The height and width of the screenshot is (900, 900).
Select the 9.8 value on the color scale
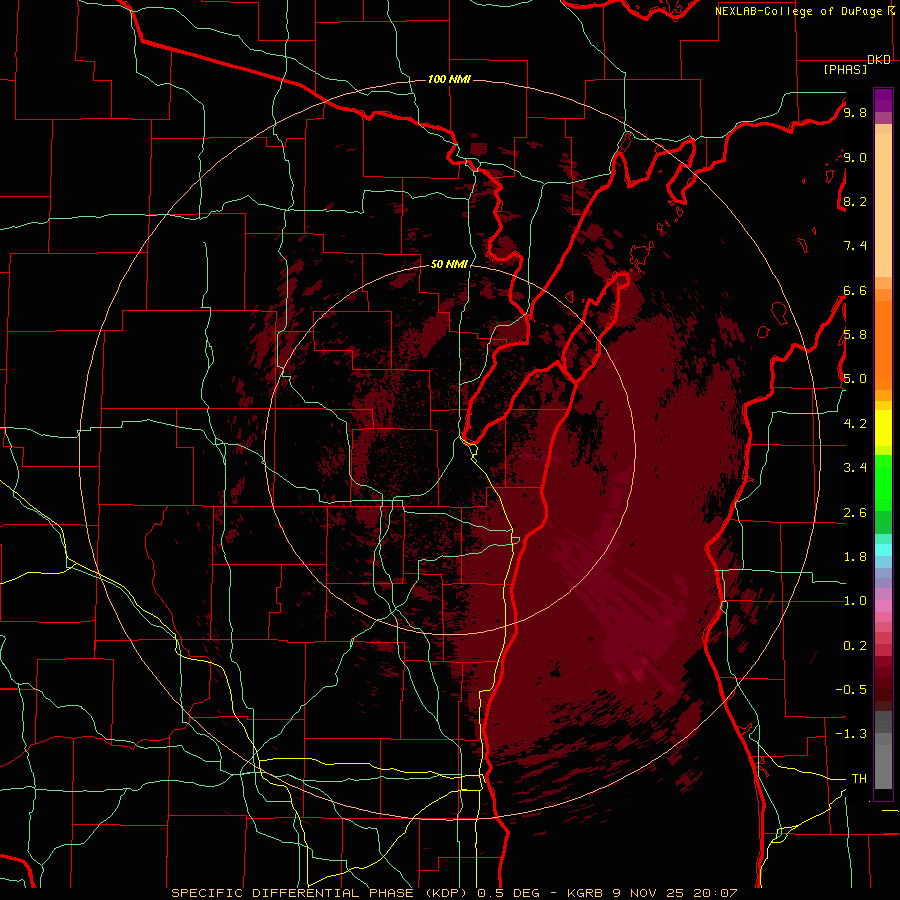[x=855, y=112]
